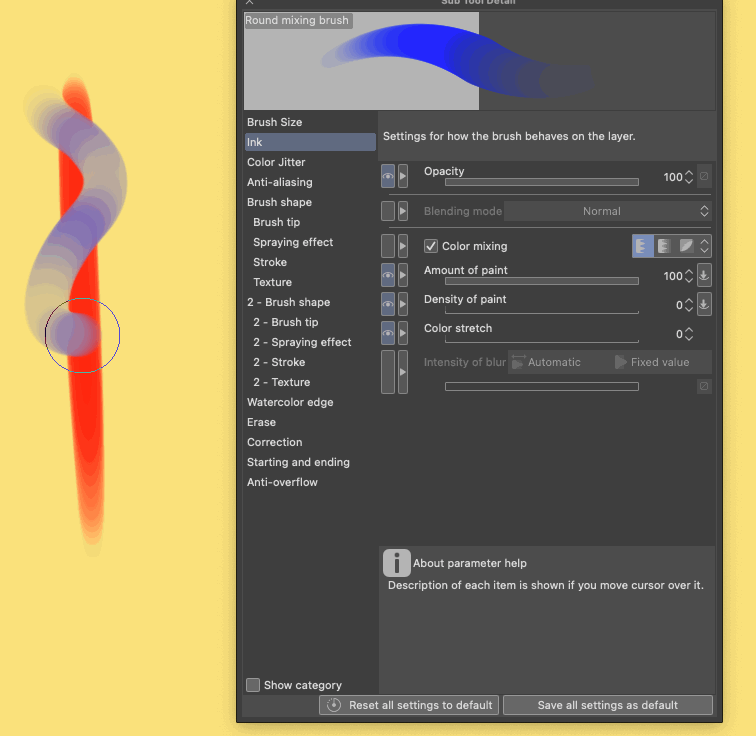Toggle Blending mode display in Tool Property
The width and height of the screenshot is (756, 736).
click(x=388, y=211)
